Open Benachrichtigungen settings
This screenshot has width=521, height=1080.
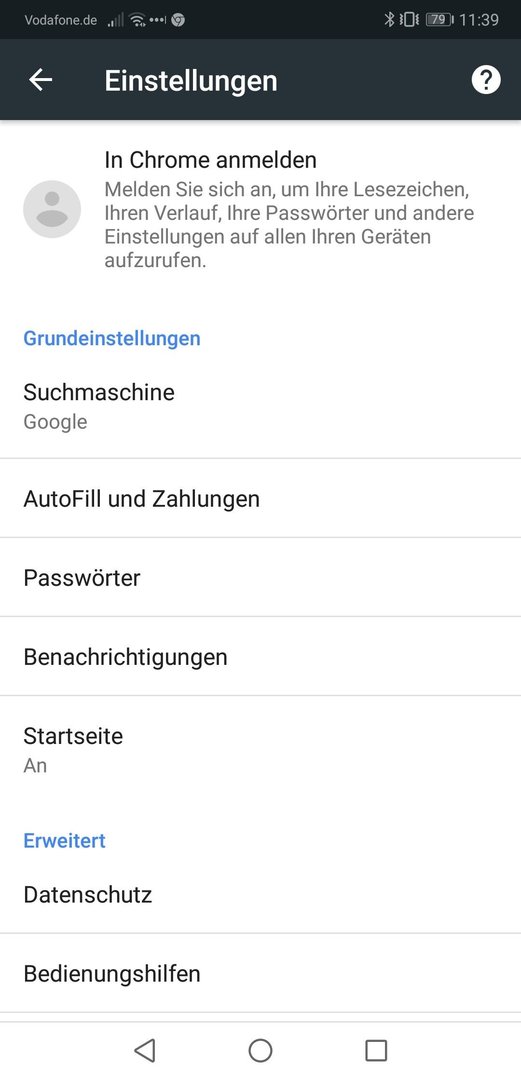coord(260,656)
